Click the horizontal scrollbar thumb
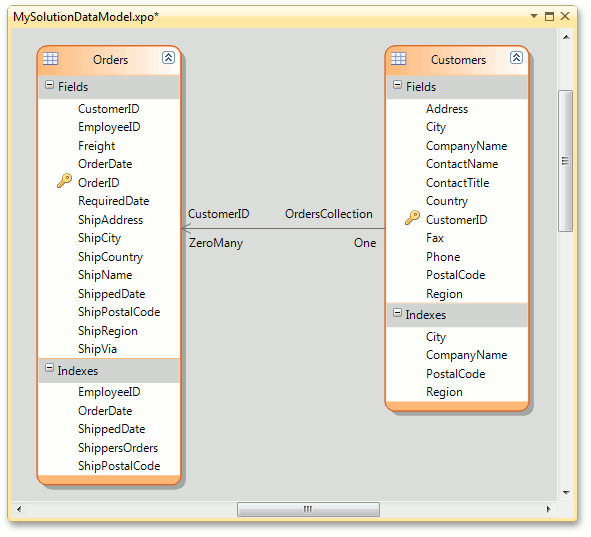This screenshot has height=537, width=591. pos(308,509)
